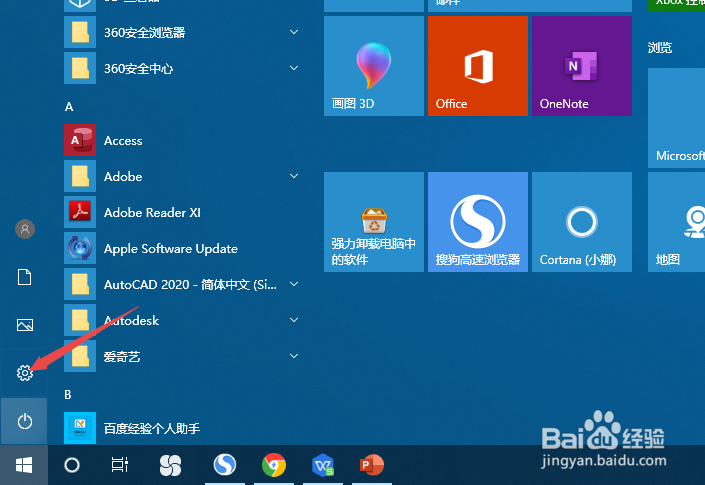Open 强力卸载电脑中的软件 tile

click(x=374, y=222)
